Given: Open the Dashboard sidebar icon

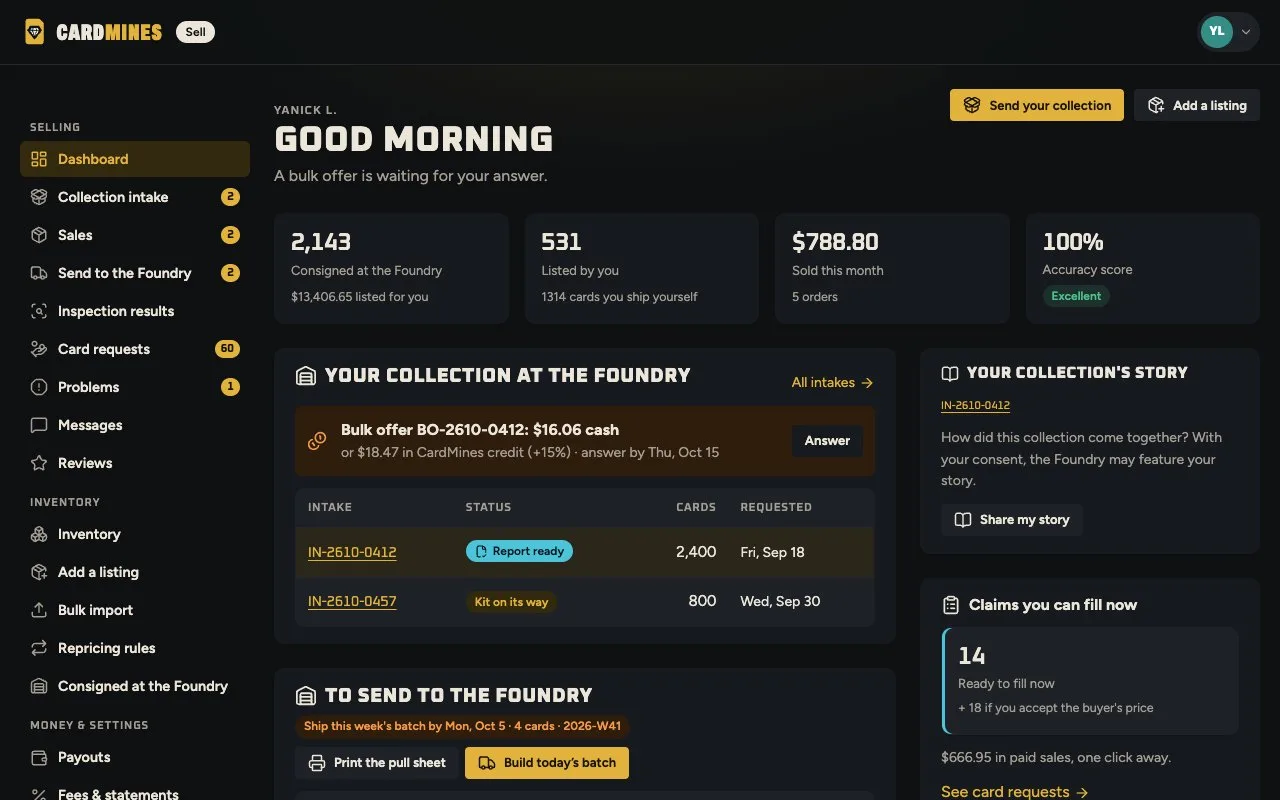Looking at the screenshot, I should tap(39, 159).
